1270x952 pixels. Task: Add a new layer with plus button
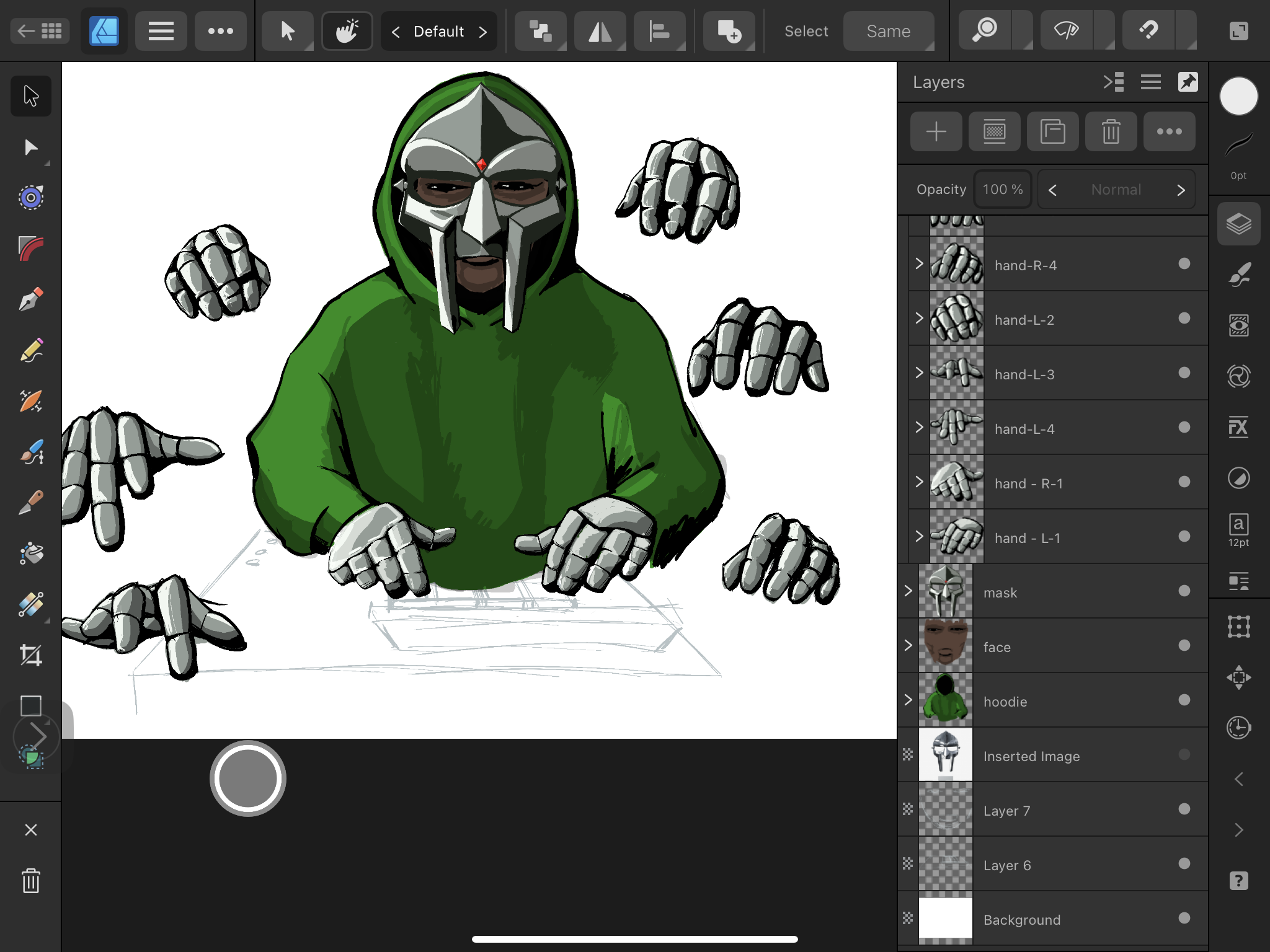click(x=936, y=131)
